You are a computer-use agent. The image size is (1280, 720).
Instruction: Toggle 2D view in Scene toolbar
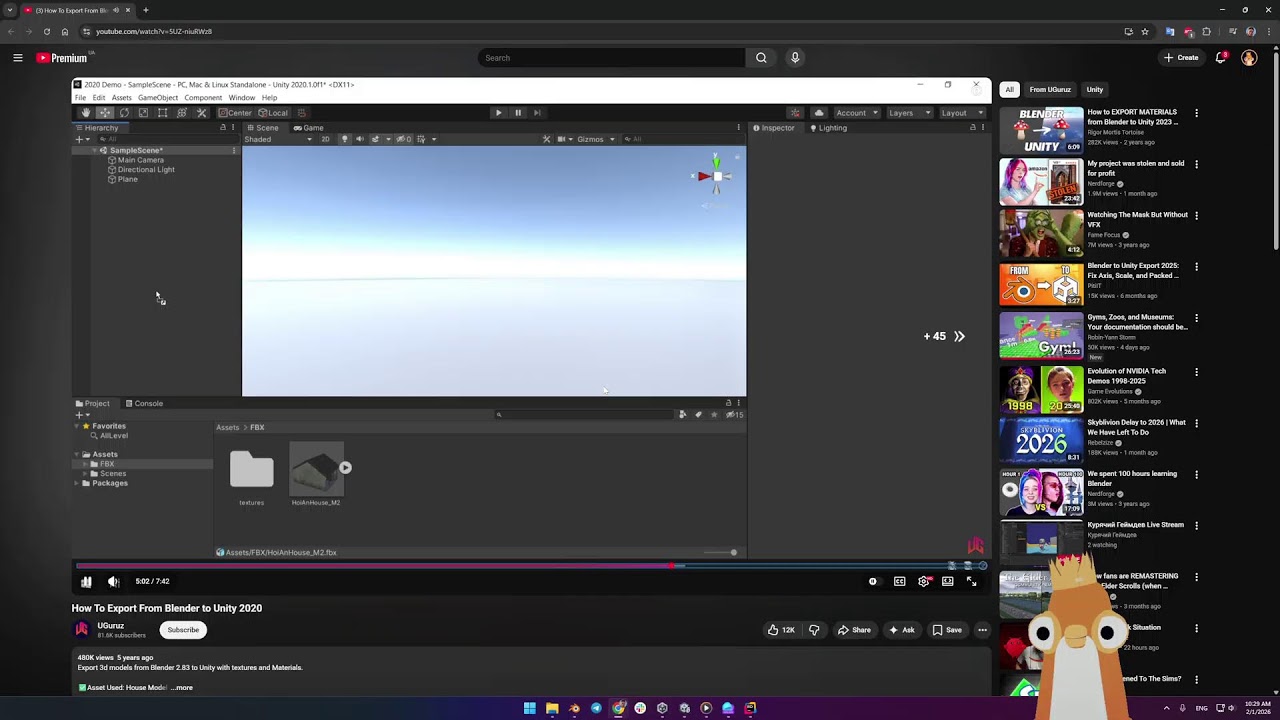[x=325, y=139]
